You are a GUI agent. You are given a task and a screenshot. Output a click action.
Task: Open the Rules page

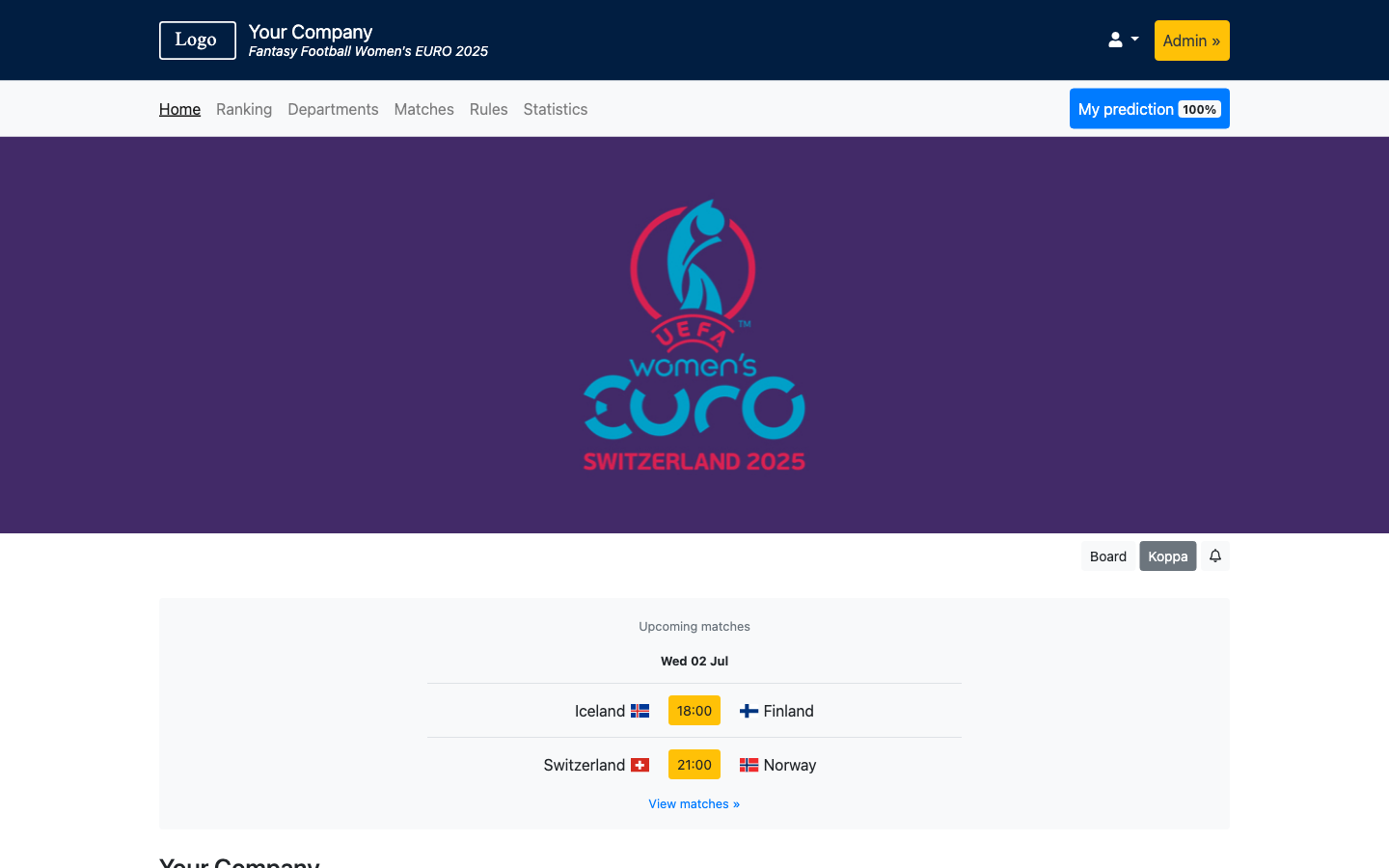[x=488, y=109]
